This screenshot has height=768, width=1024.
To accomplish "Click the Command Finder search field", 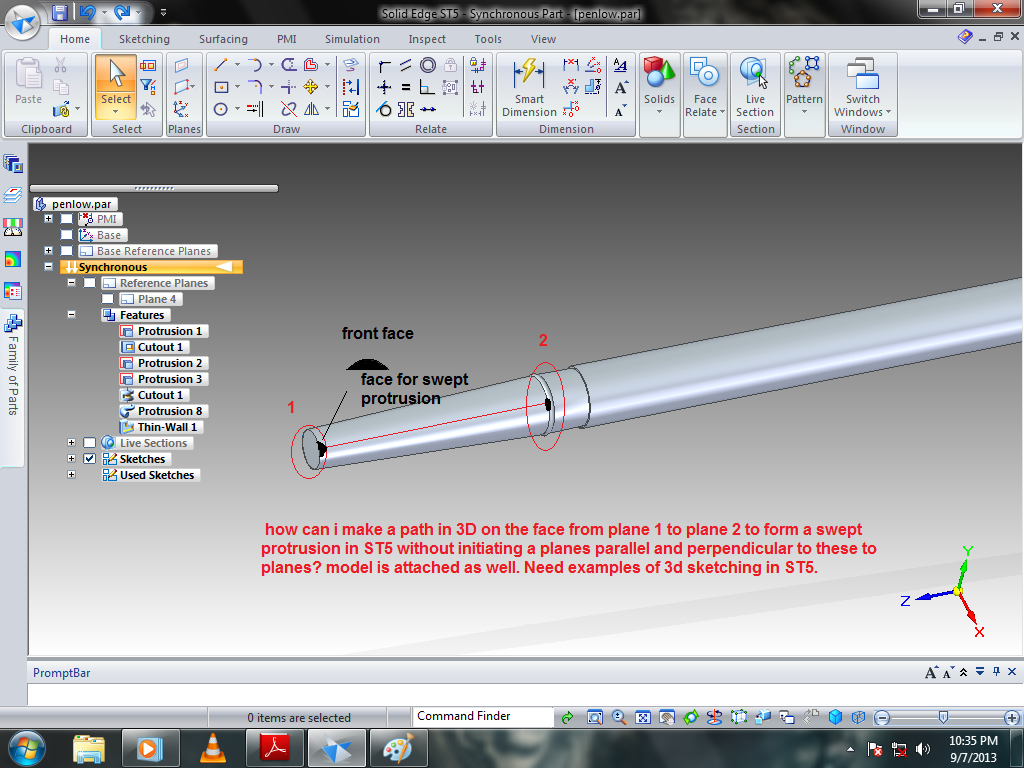I will coord(483,716).
